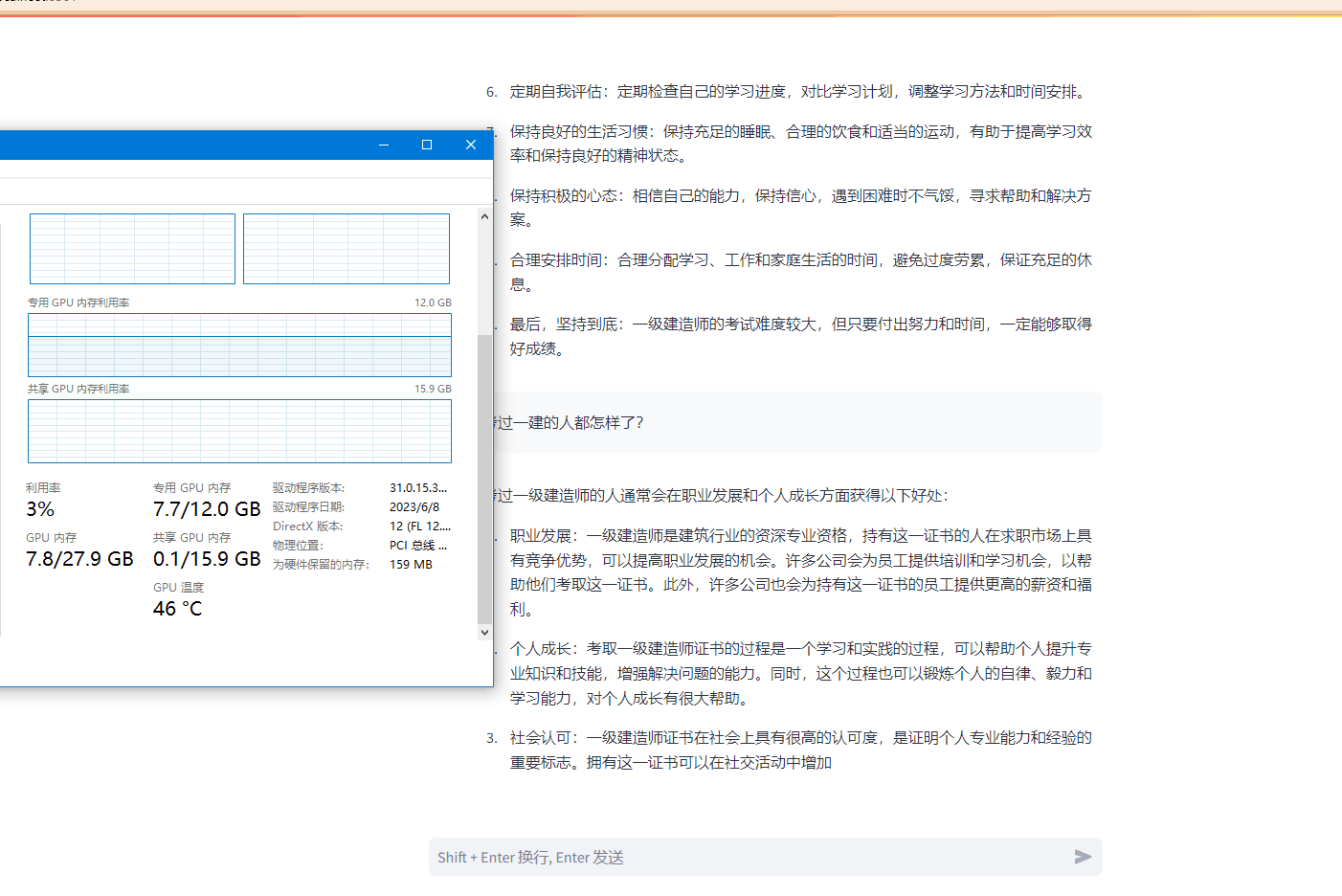Click the scroll up arrow in GPU panel
The width and height of the screenshot is (1342, 896).
[x=484, y=217]
